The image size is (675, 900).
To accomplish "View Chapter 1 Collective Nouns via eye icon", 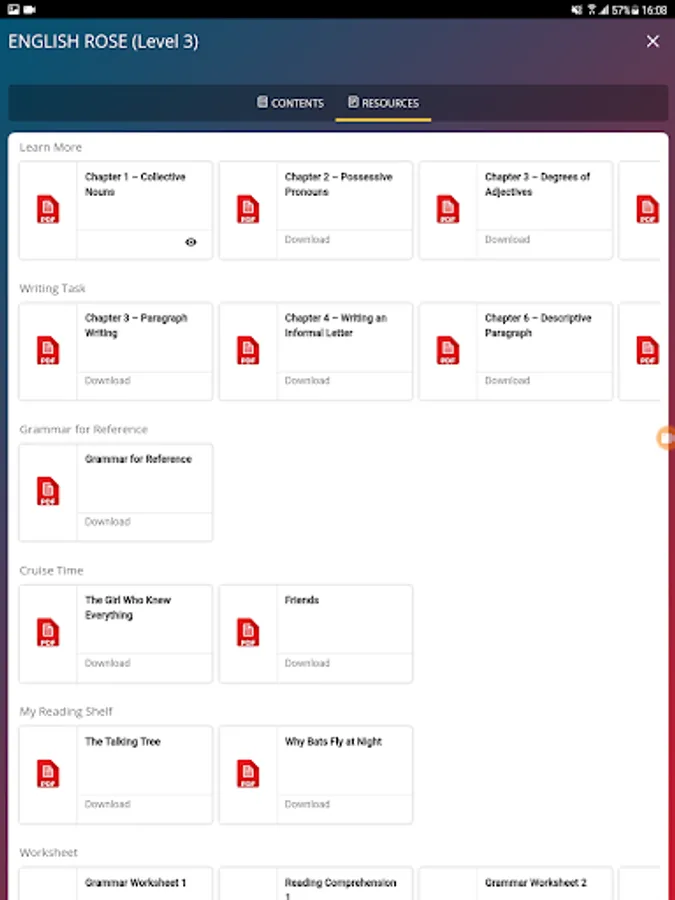I will coord(191,242).
